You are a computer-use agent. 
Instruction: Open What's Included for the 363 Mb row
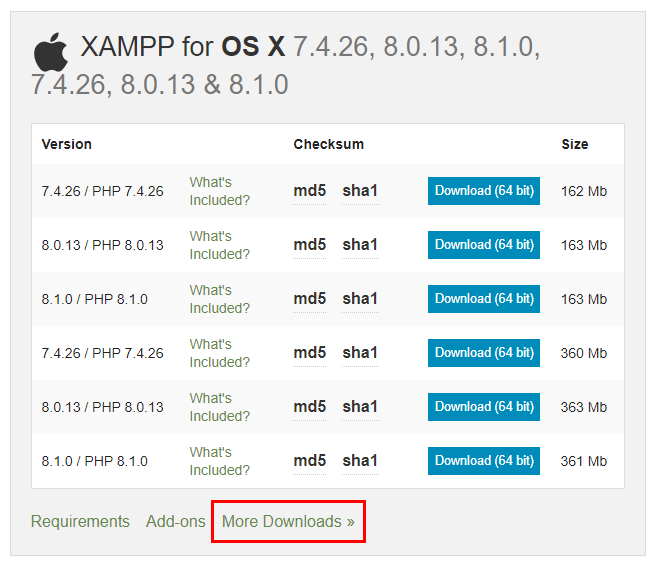click(219, 407)
